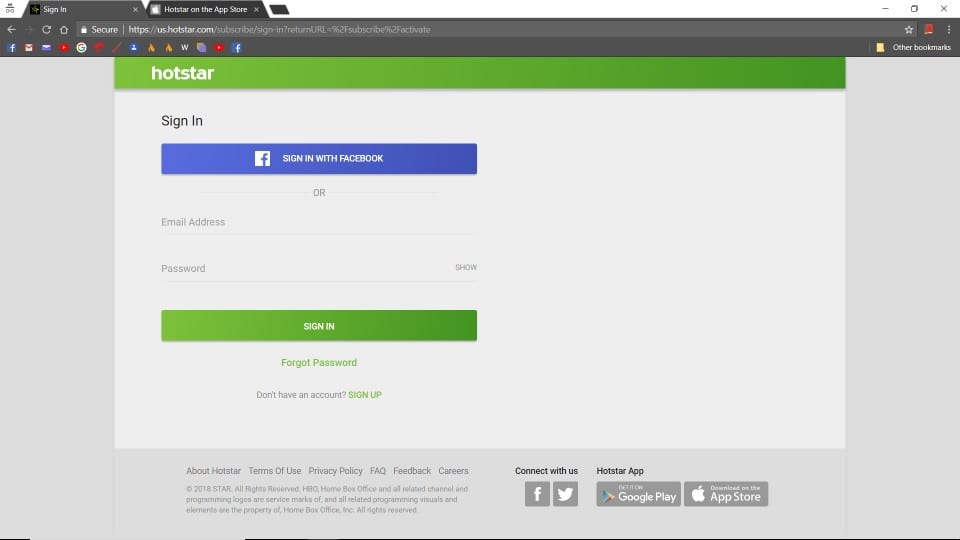Open the Other bookmarks folder

[x=913, y=47]
